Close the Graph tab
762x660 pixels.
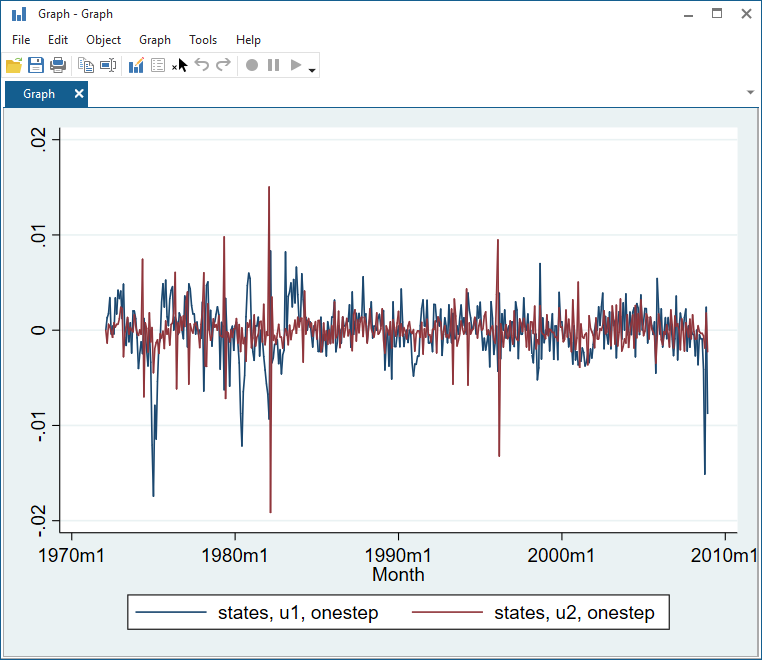click(x=79, y=94)
